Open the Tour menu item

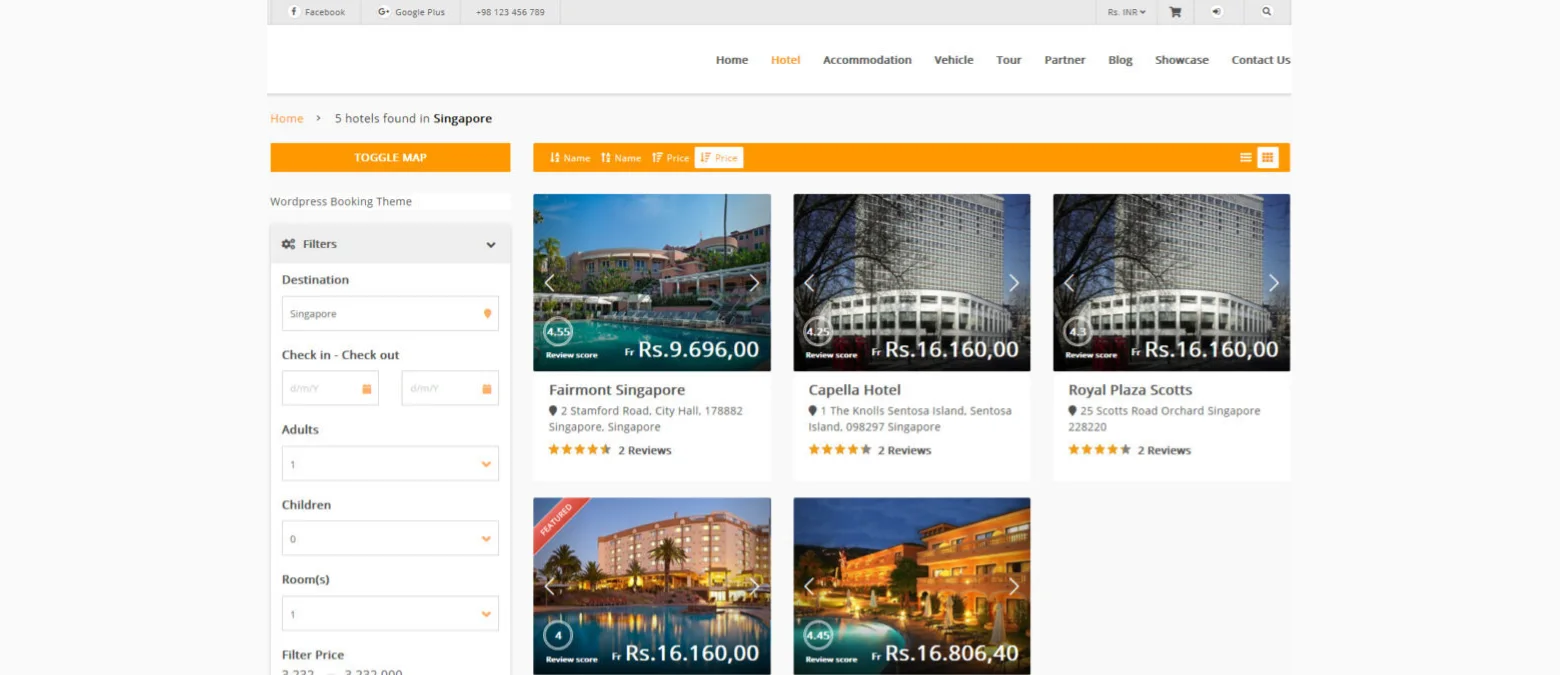pyautogui.click(x=1009, y=60)
